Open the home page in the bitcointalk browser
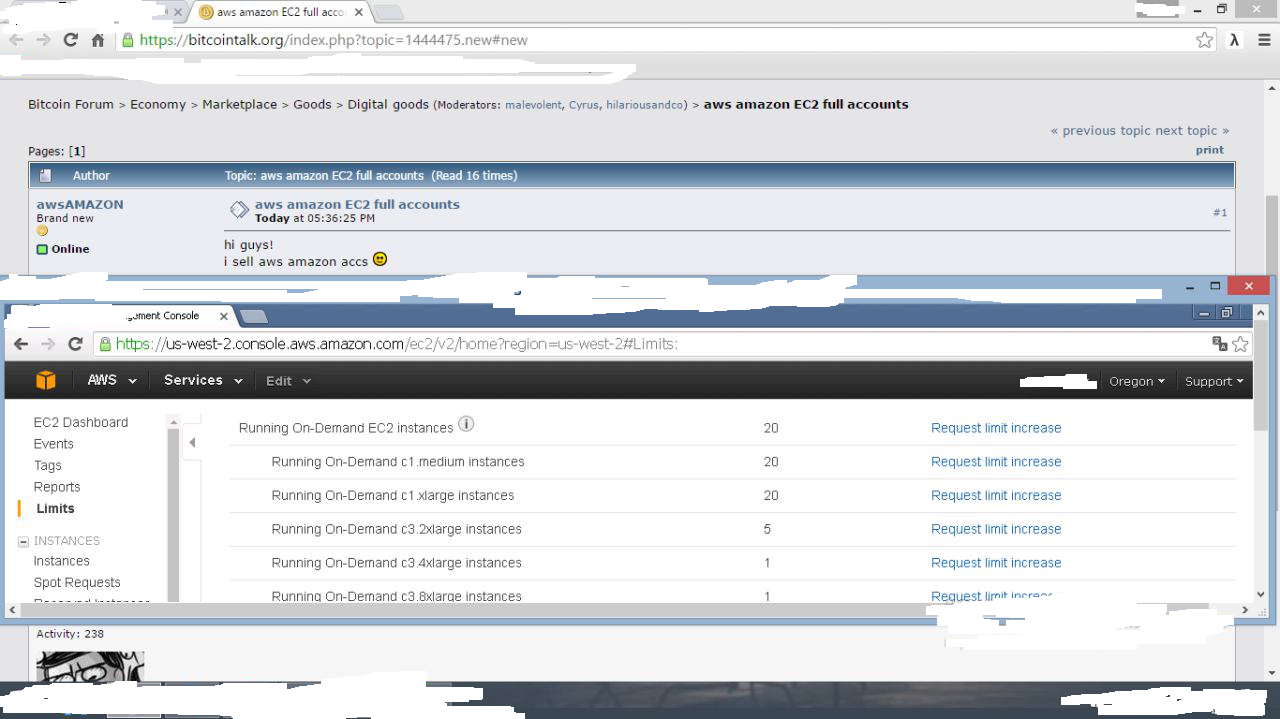This screenshot has width=1280, height=719. coord(98,40)
